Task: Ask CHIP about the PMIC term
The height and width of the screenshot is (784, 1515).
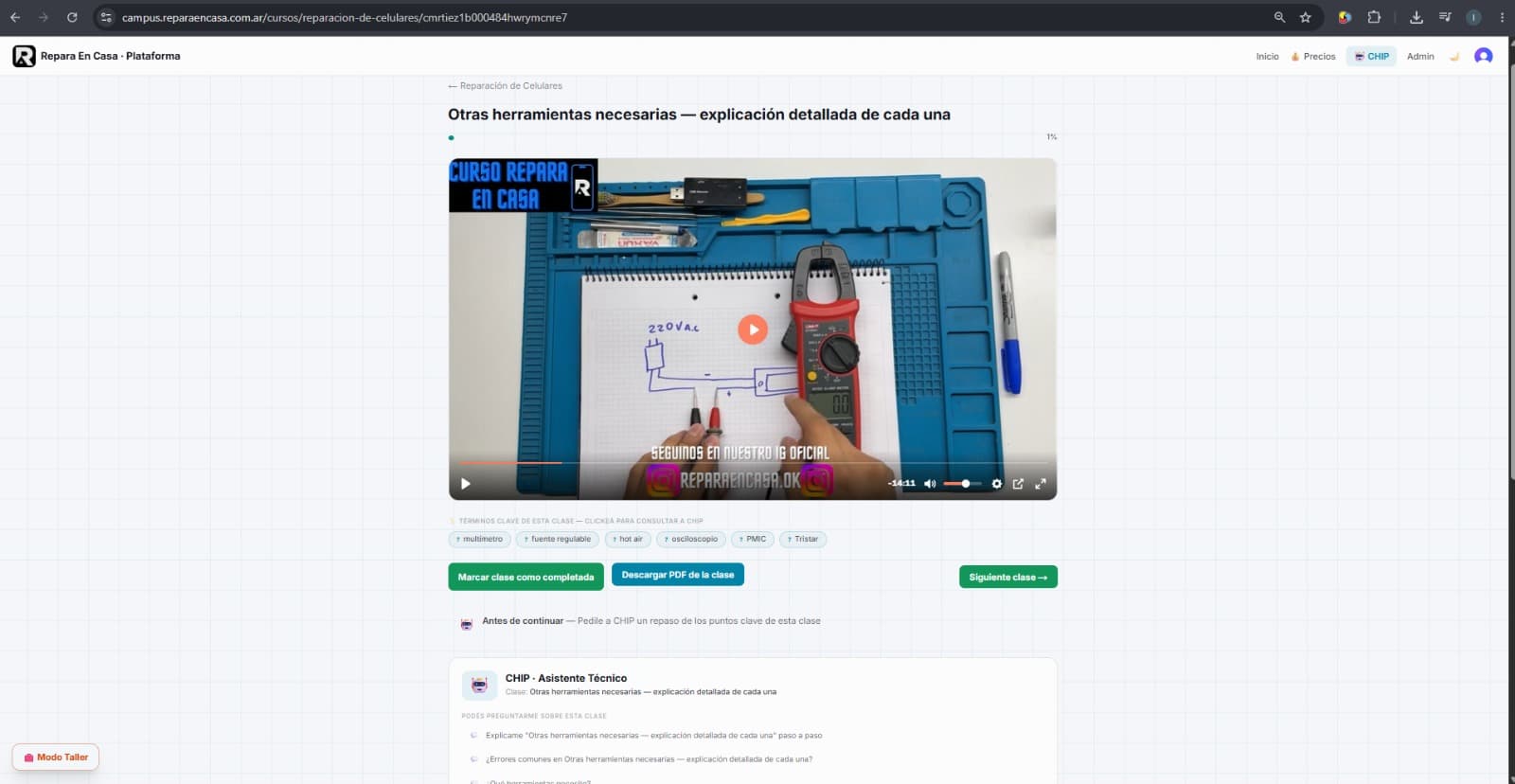Action: click(x=753, y=539)
